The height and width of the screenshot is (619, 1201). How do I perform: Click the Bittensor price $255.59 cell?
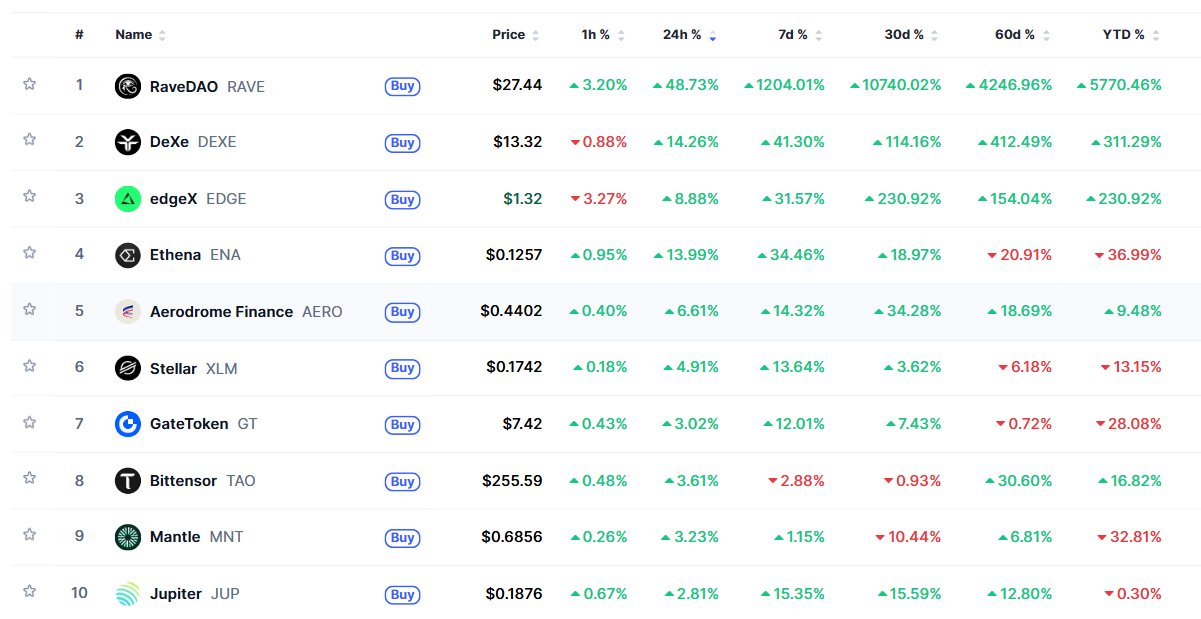click(x=512, y=481)
